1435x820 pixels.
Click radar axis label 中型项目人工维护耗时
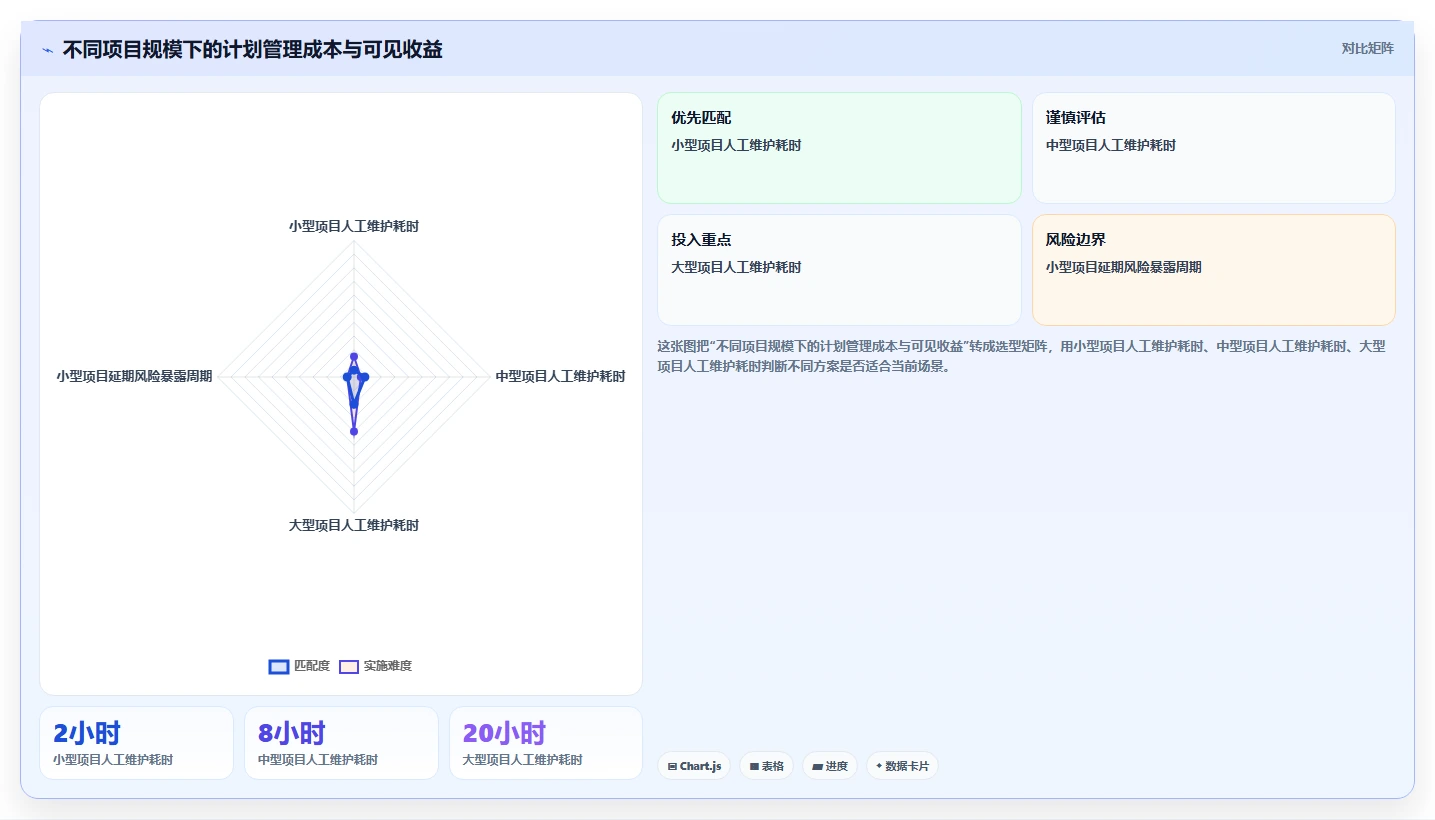click(560, 377)
